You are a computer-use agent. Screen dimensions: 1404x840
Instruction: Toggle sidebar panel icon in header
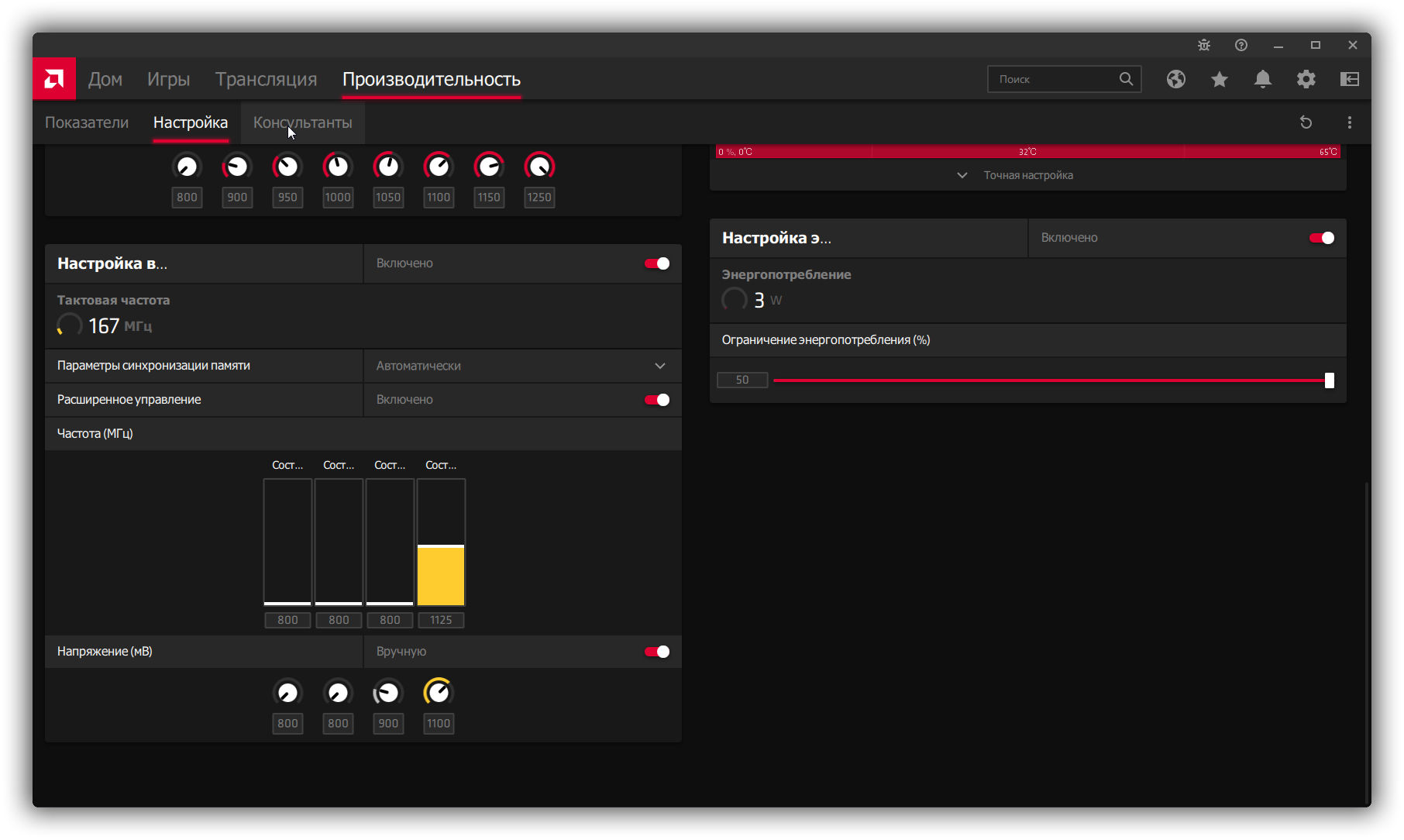pos(1349,79)
